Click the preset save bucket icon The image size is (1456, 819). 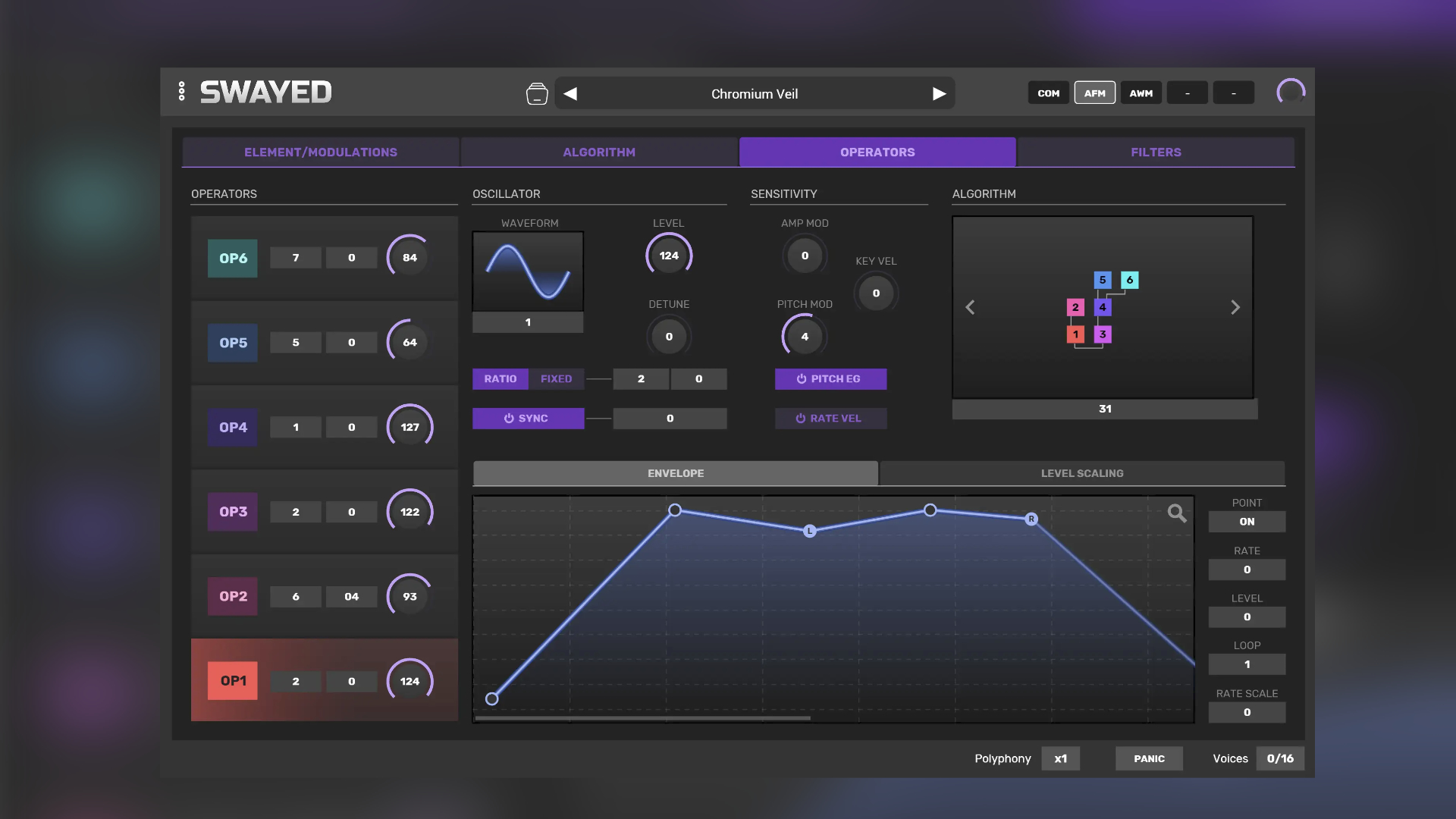[537, 94]
